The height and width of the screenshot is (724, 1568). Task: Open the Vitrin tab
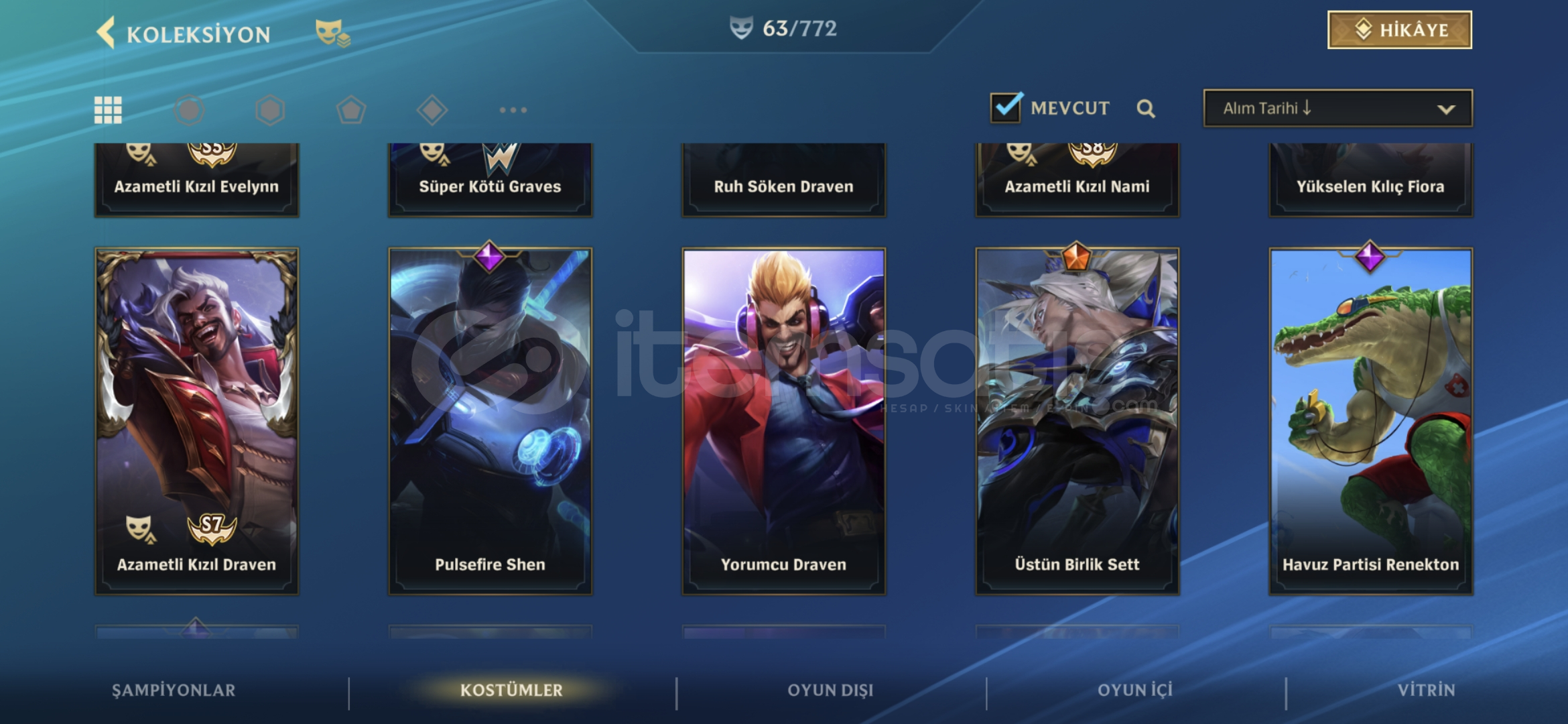pos(1426,690)
